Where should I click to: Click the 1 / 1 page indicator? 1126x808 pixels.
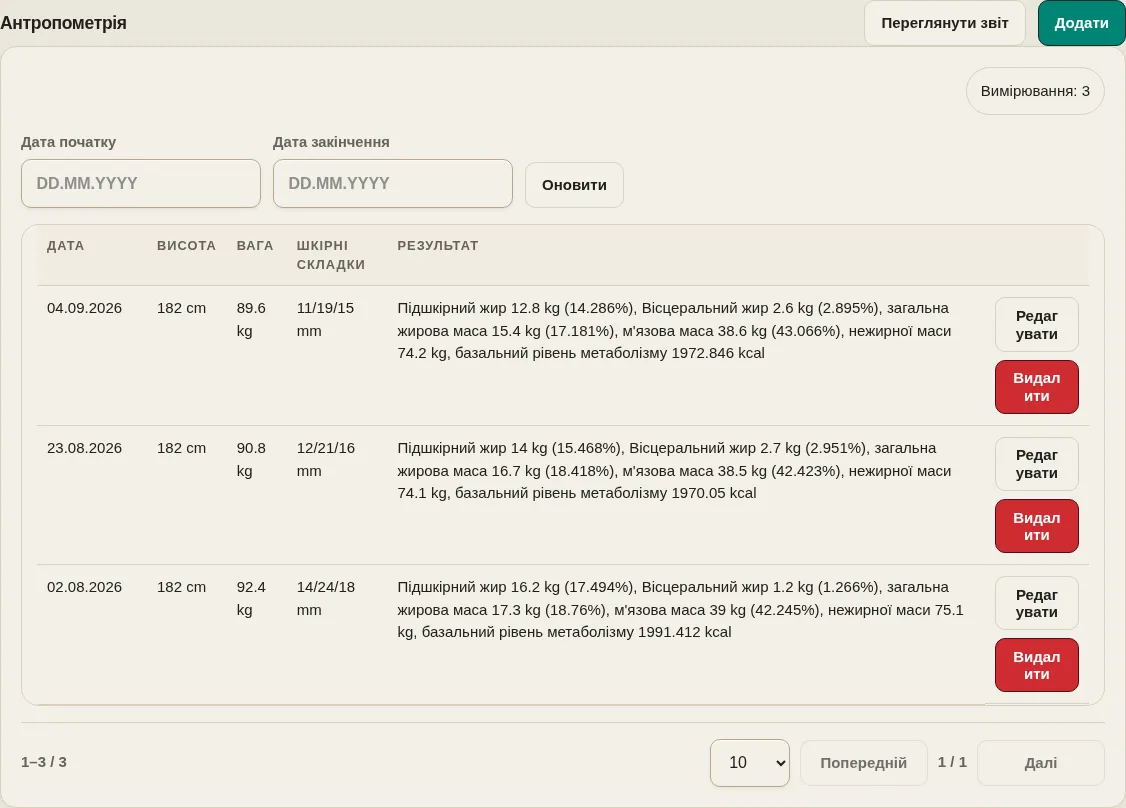952,762
